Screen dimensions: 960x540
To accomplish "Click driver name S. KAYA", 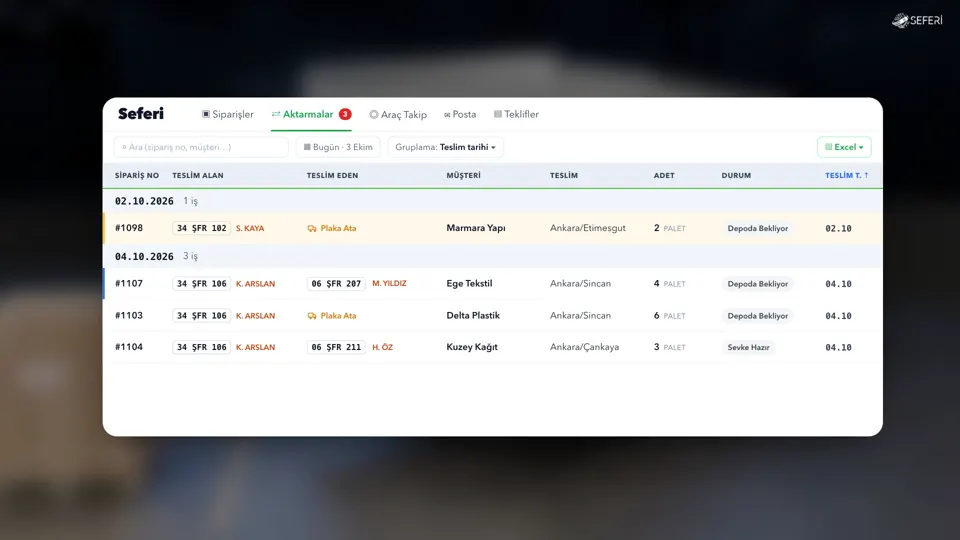I will [x=250, y=228].
